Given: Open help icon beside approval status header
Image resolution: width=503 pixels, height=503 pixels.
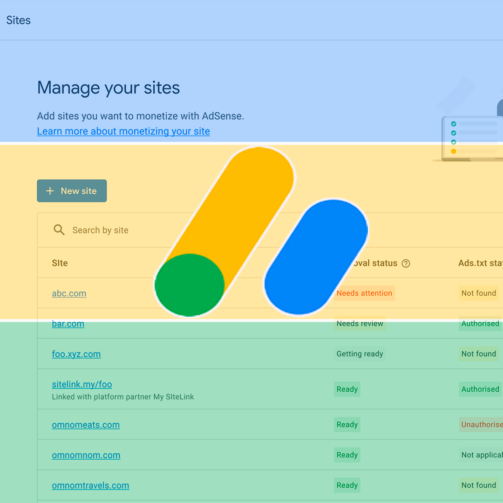Looking at the screenshot, I should pos(406,263).
